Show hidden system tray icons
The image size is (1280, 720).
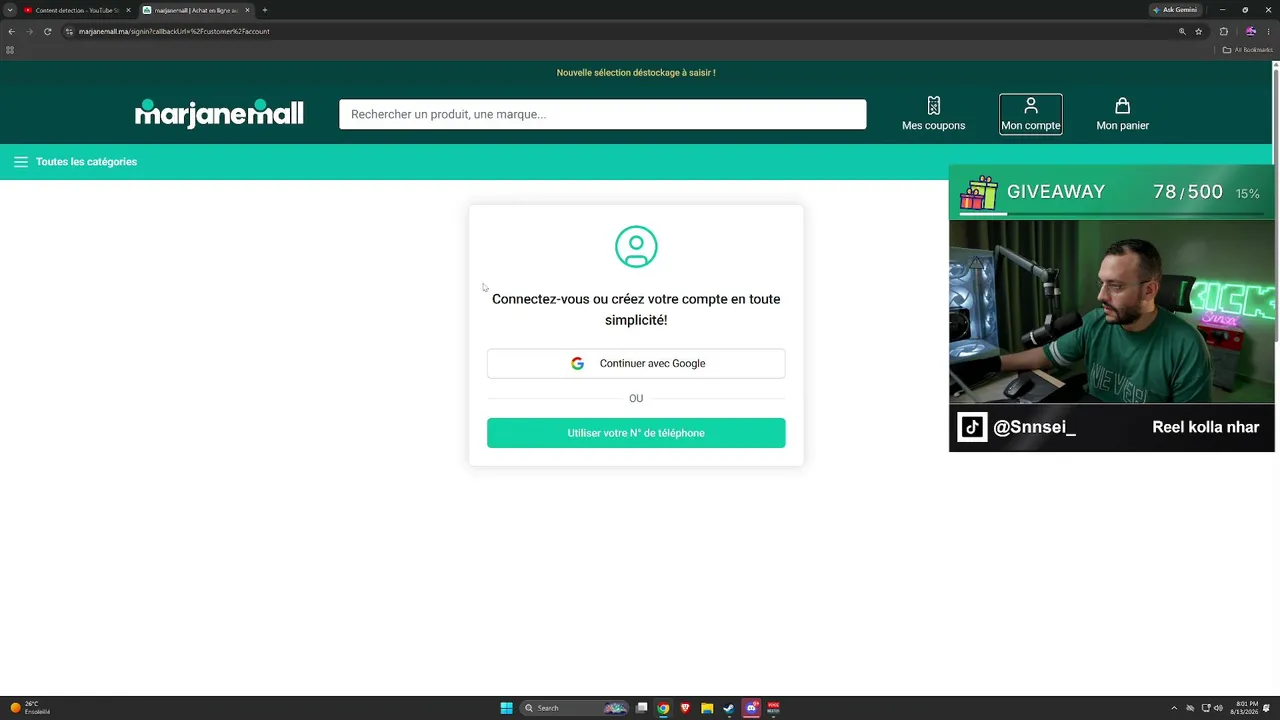point(1174,708)
